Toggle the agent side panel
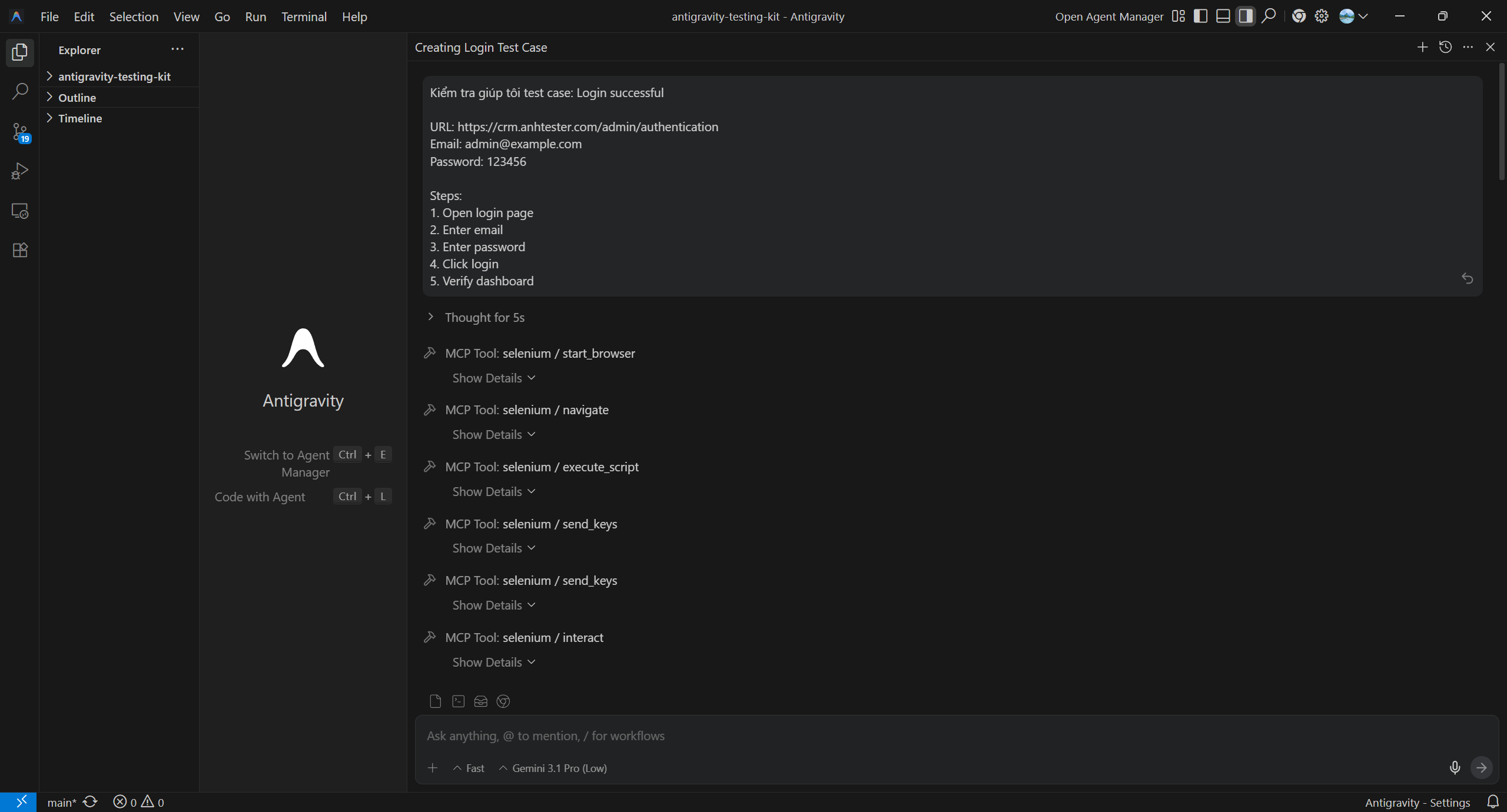Screen dimensions: 1507x812 click(x=1245, y=16)
